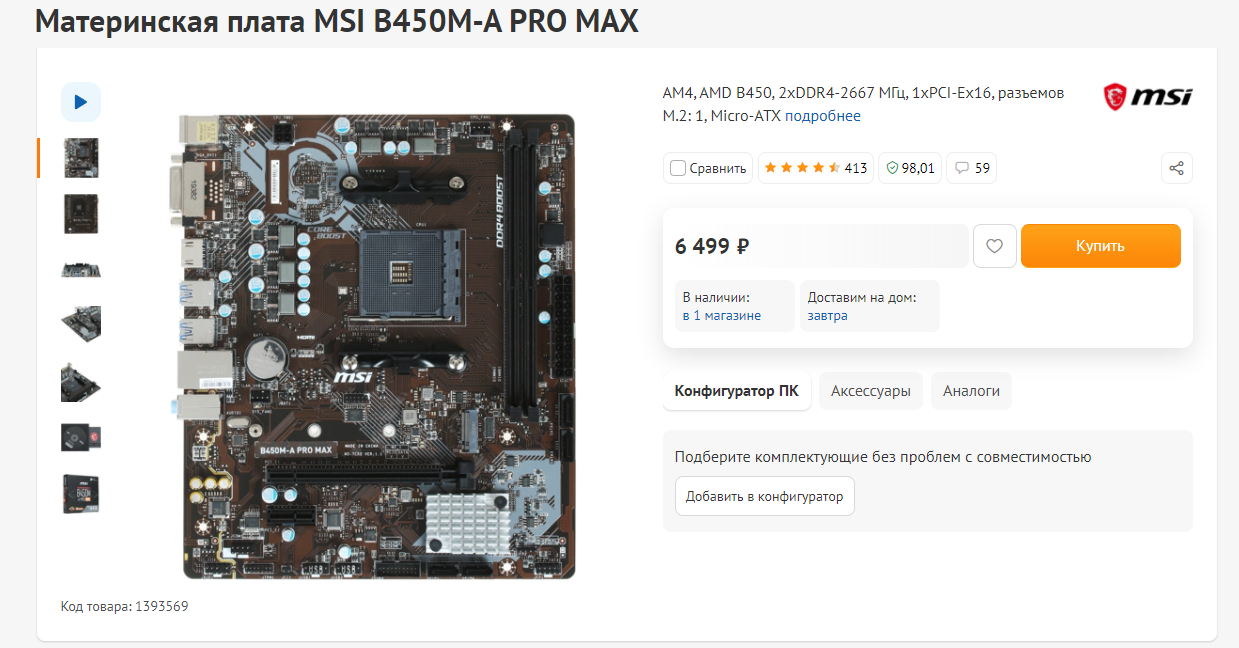Open в 1 магазине availability link
The width and height of the screenshot is (1239, 648).
point(722,315)
